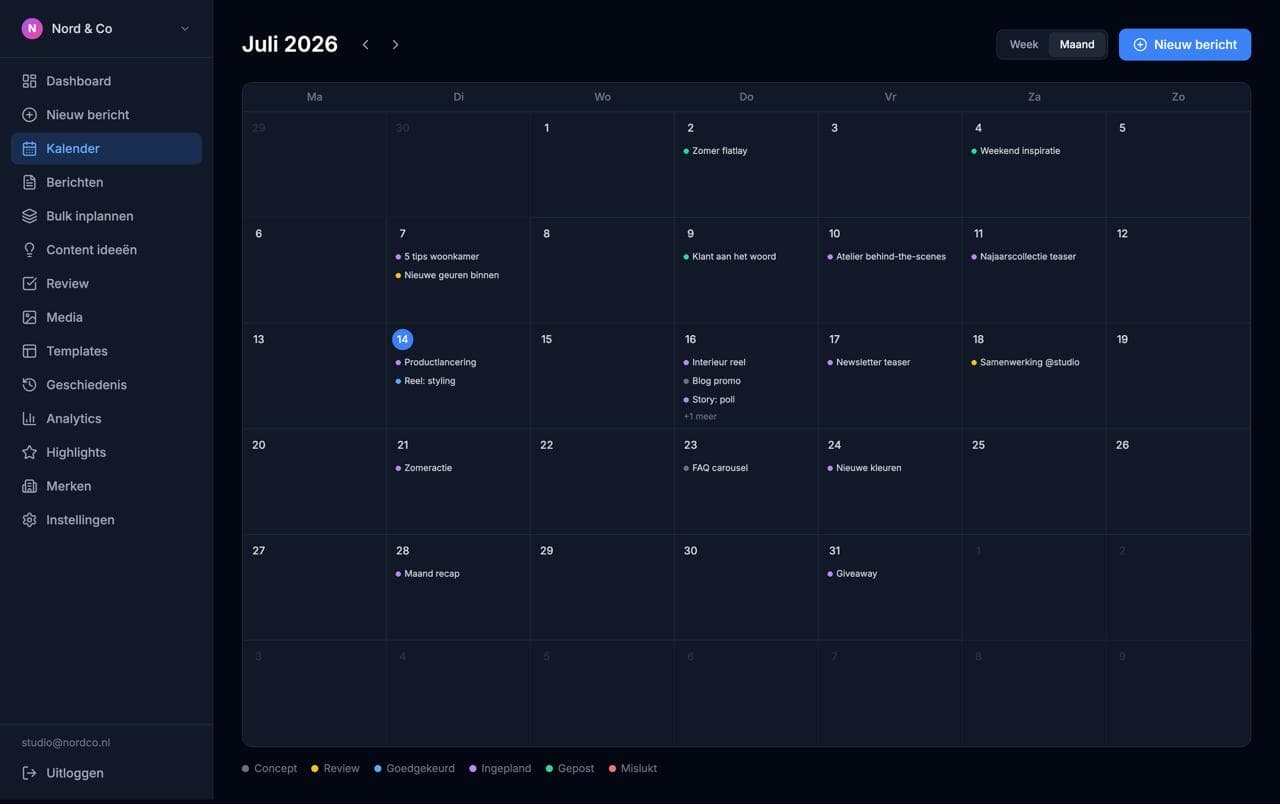Click the Concept legend entry
The width and height of the screenshot is (1280, 804).
pos(269,768)
